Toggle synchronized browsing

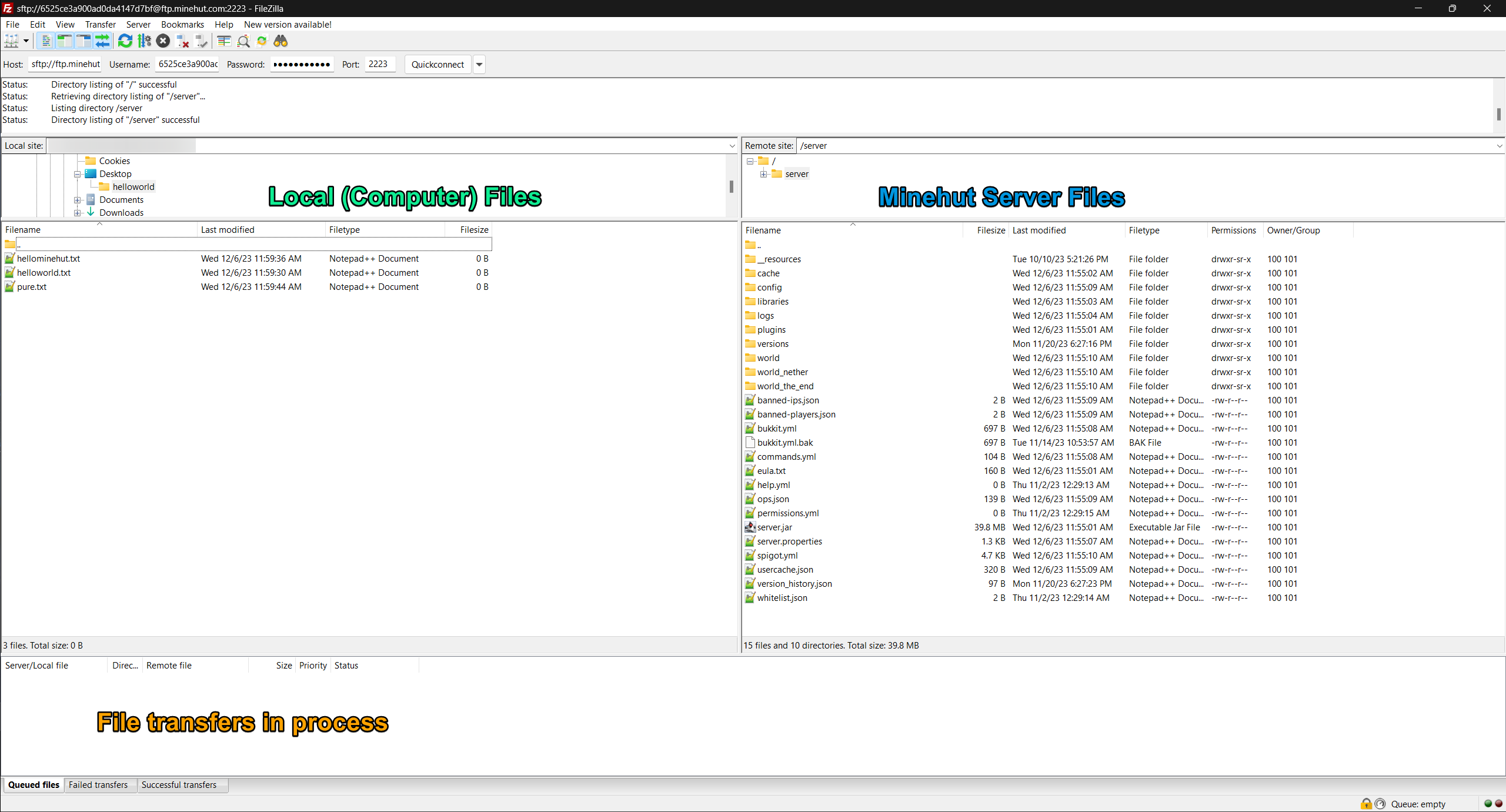pos(262,41)
